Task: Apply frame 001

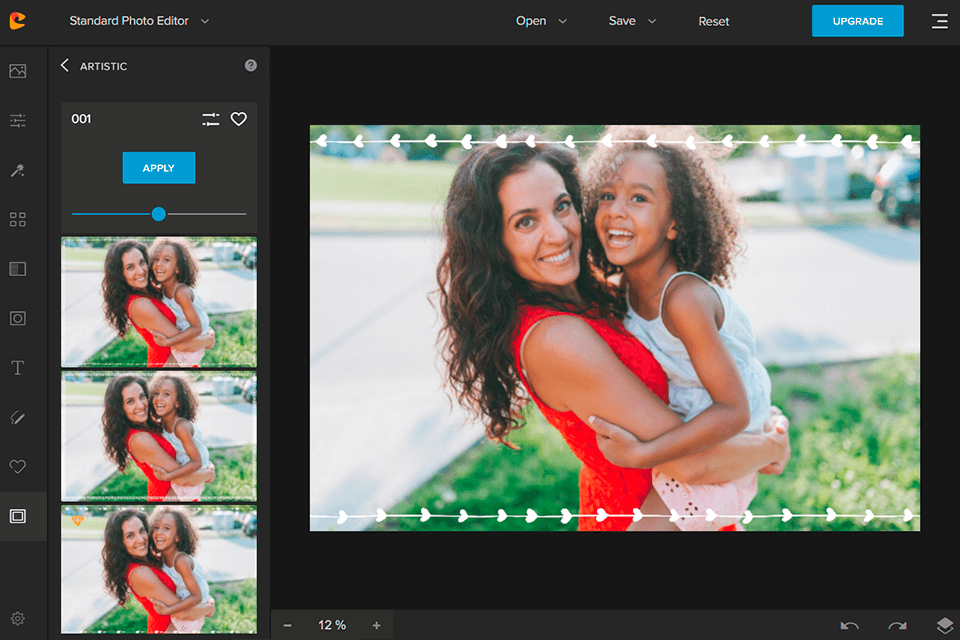Action: coord(159,168)
